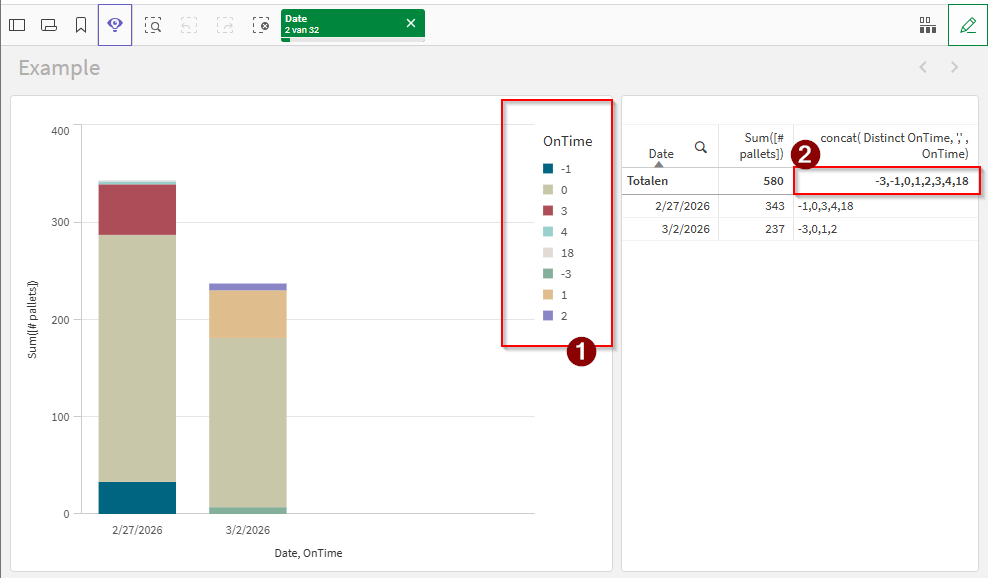The height and width of the screenshot is (578, 988).
Task: Step back in selections
Action: [188, 25]
